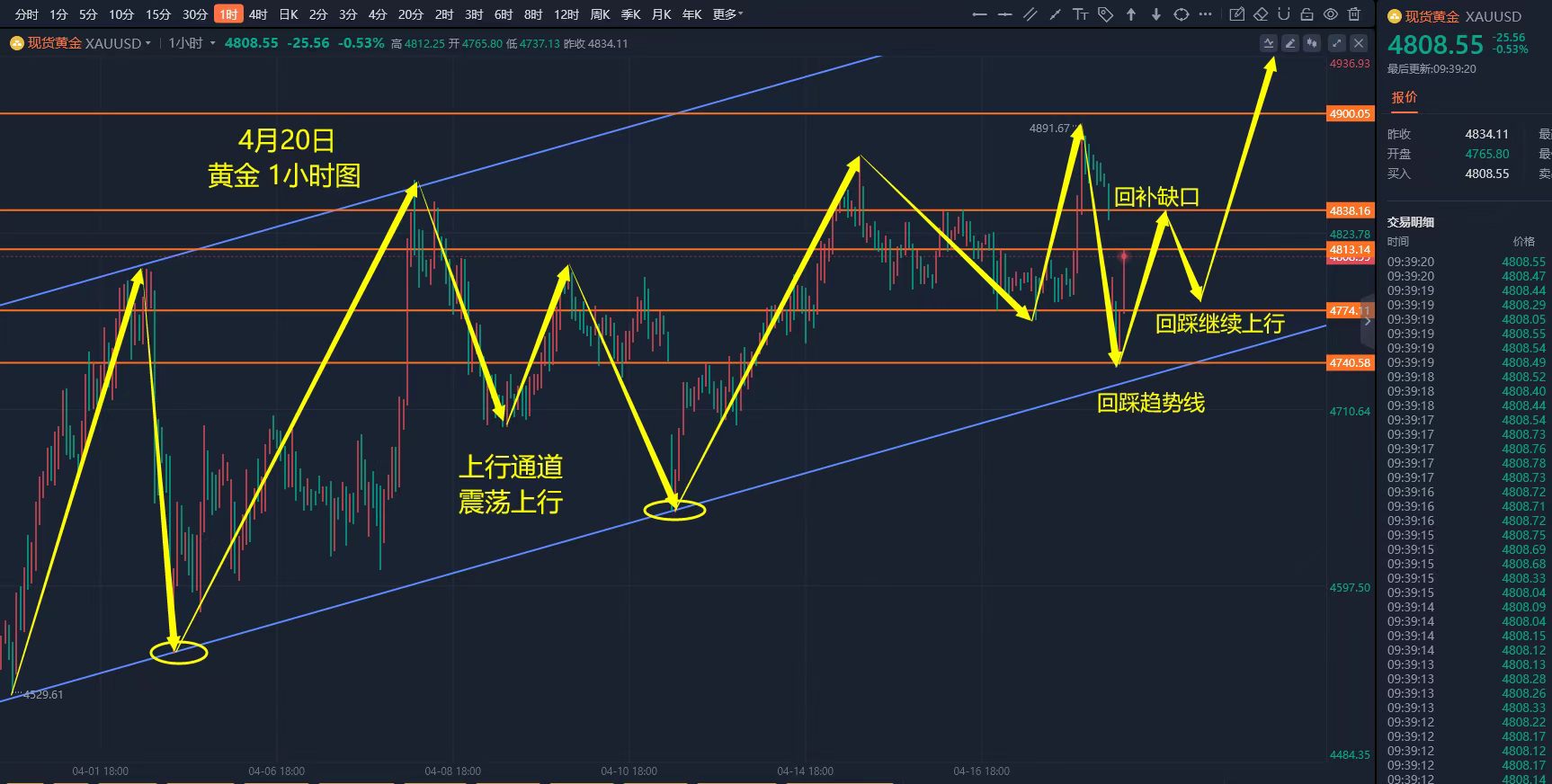This screenshot has height=784, width=1552.
Task: Select the horizontal line drawing tool
Action: click(1005, 14)
